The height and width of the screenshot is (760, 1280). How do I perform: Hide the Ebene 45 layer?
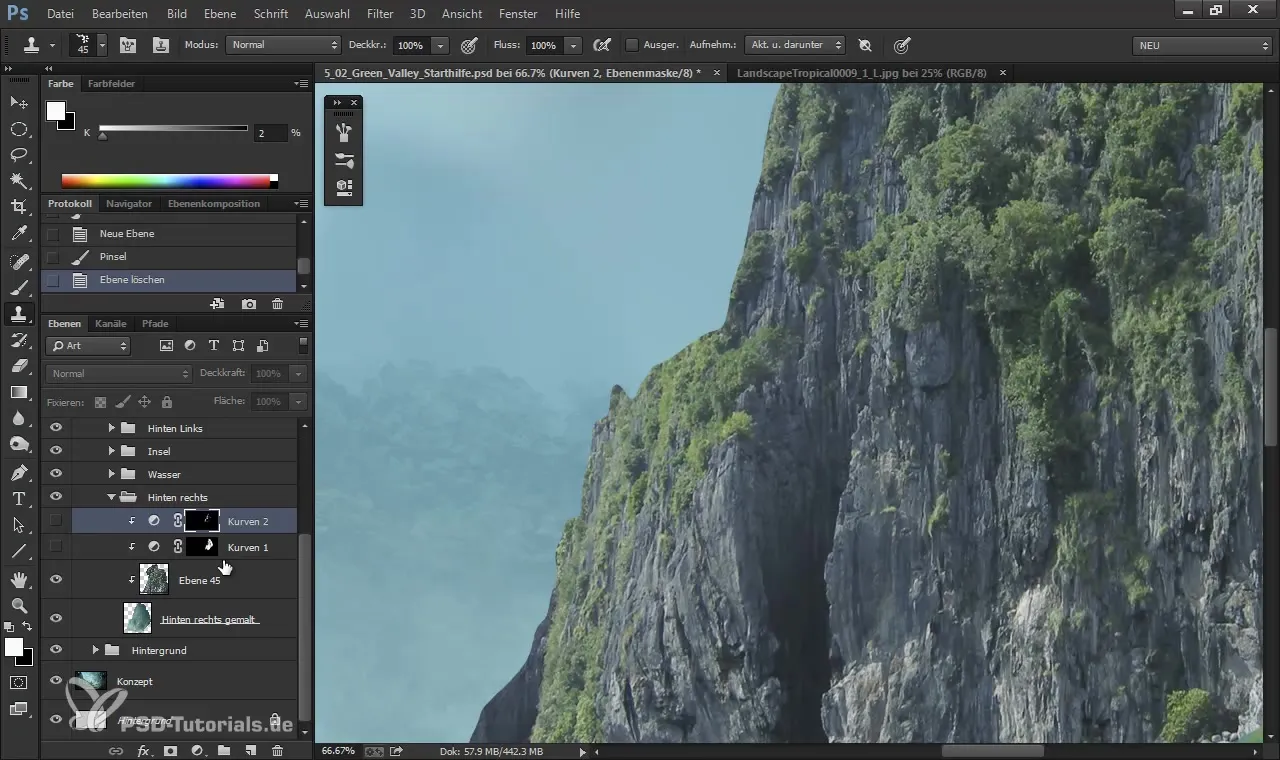coord(56,579)
